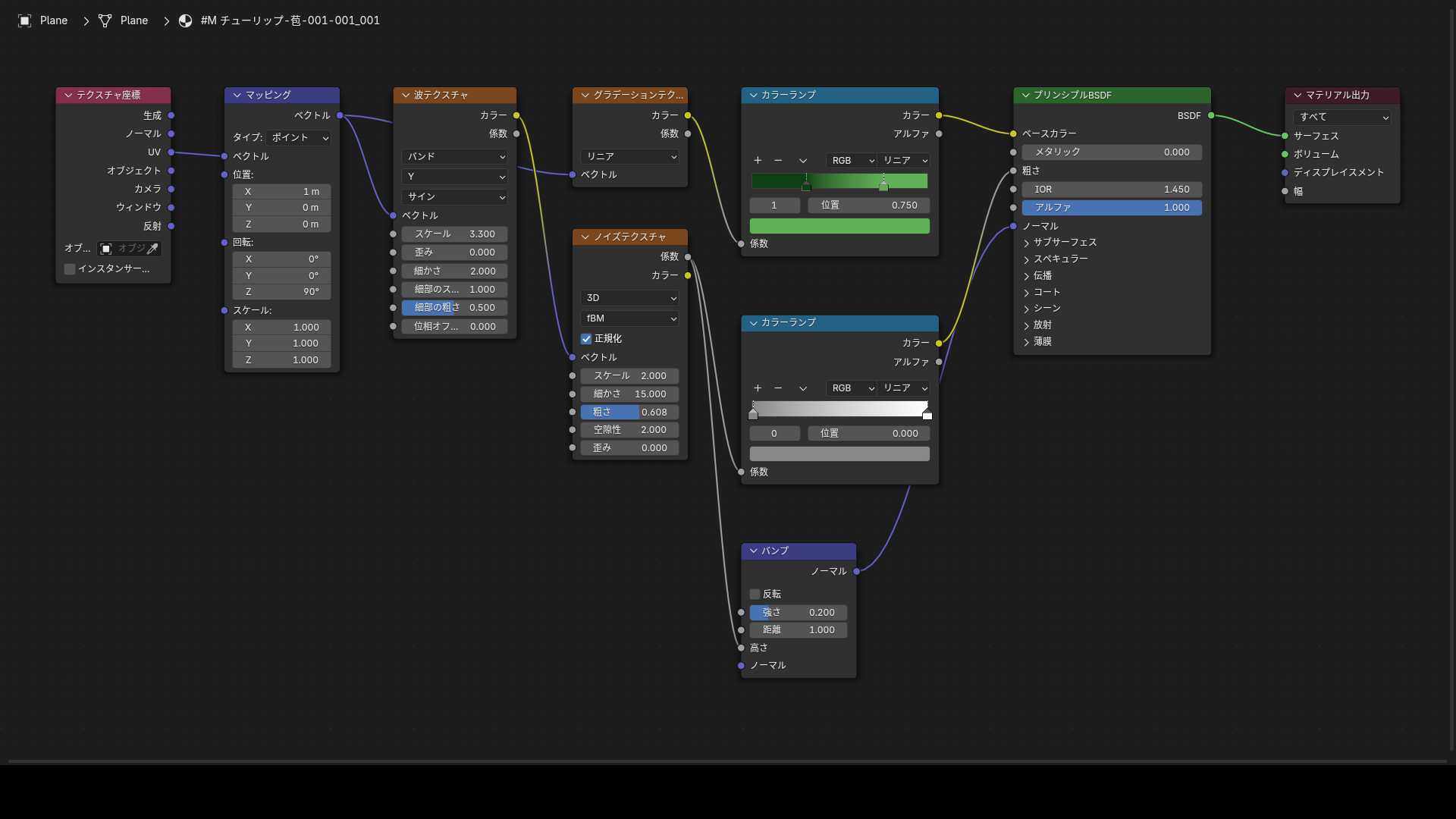This screenshot has width=1456, height=819.
Task: Click the eyedropper icon in the texture coordinate node
Action: 152,249
